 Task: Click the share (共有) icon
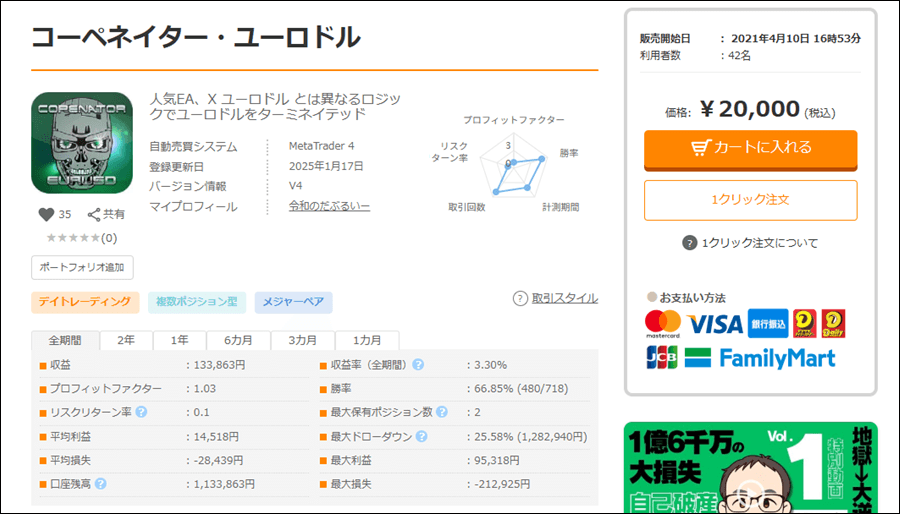point(95,214)
